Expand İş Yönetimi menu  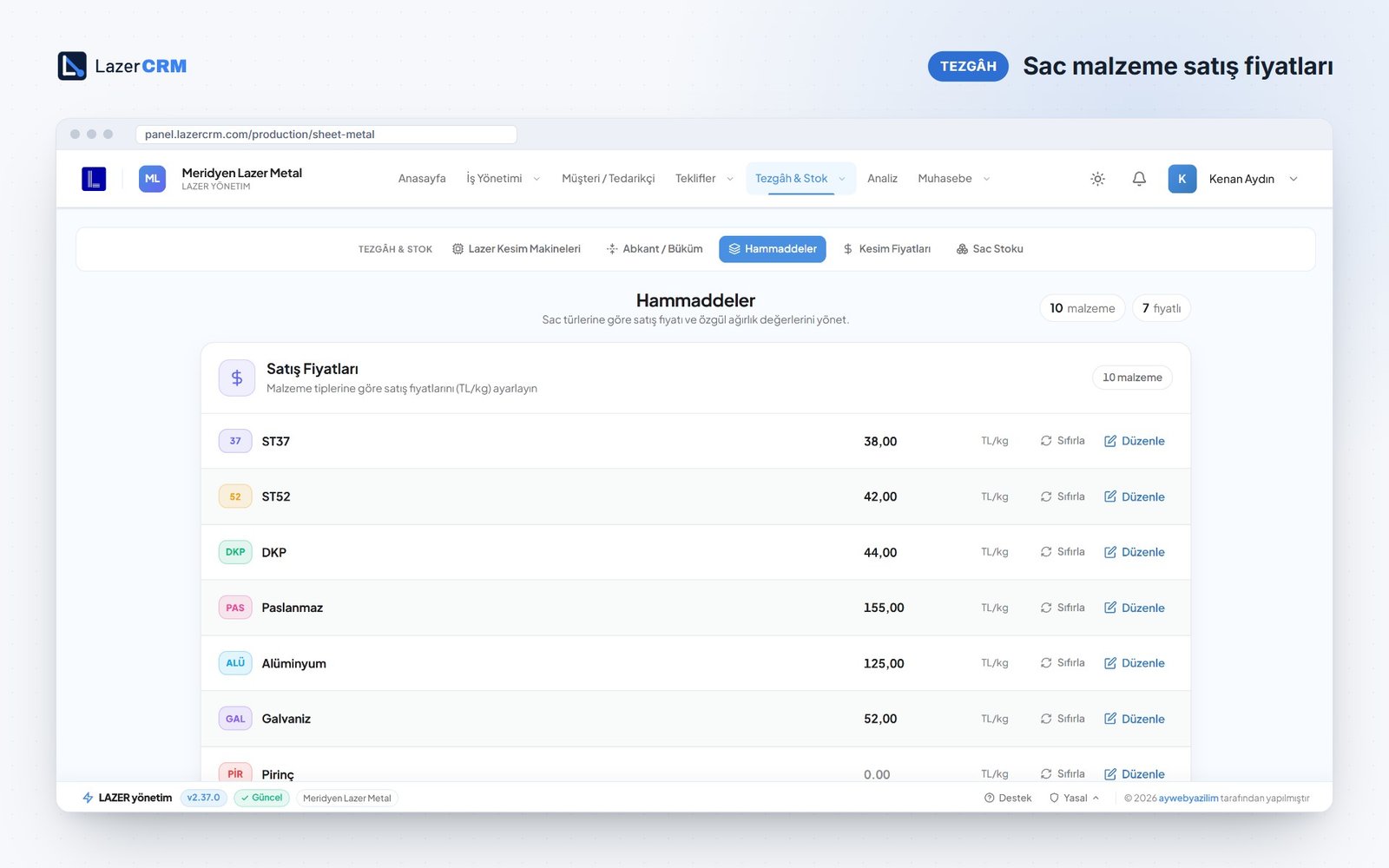[503, 179]
